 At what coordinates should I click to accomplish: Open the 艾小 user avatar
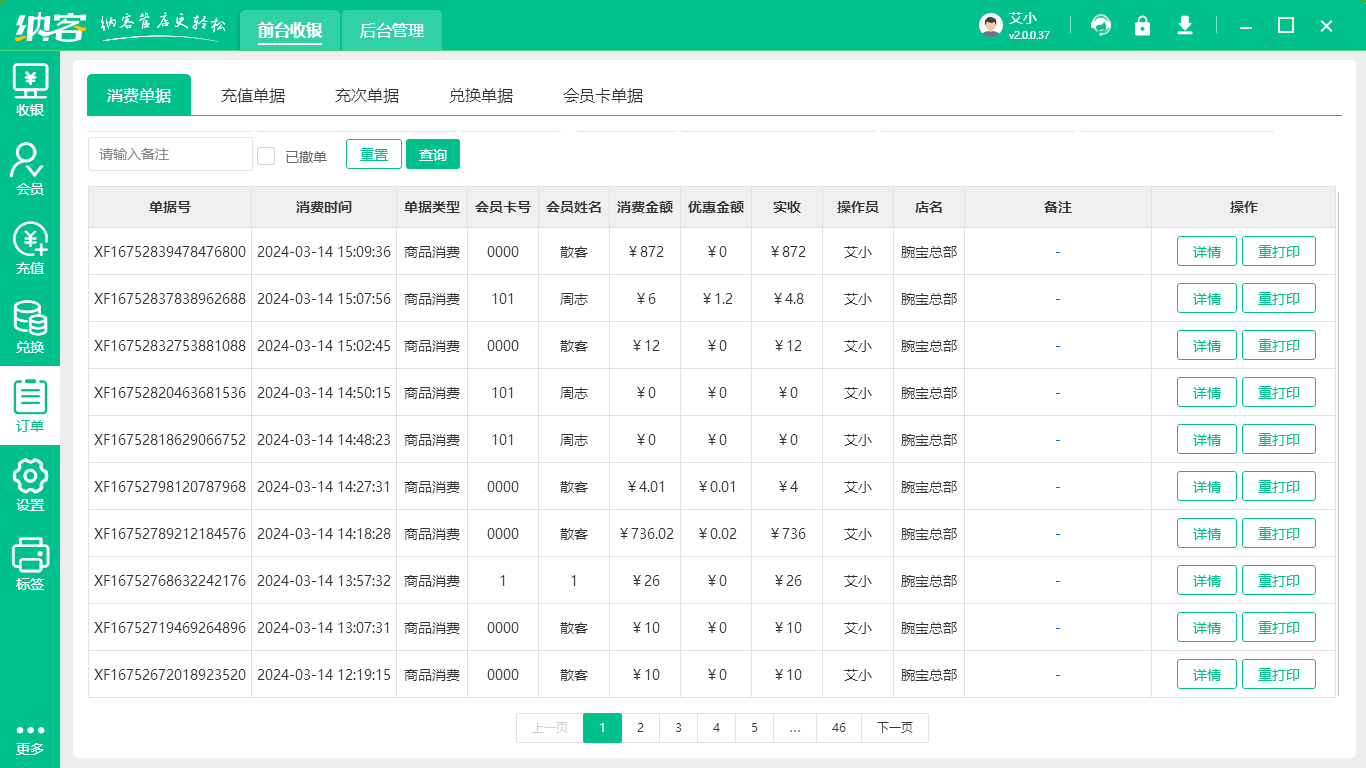click(x=990, y=25)
